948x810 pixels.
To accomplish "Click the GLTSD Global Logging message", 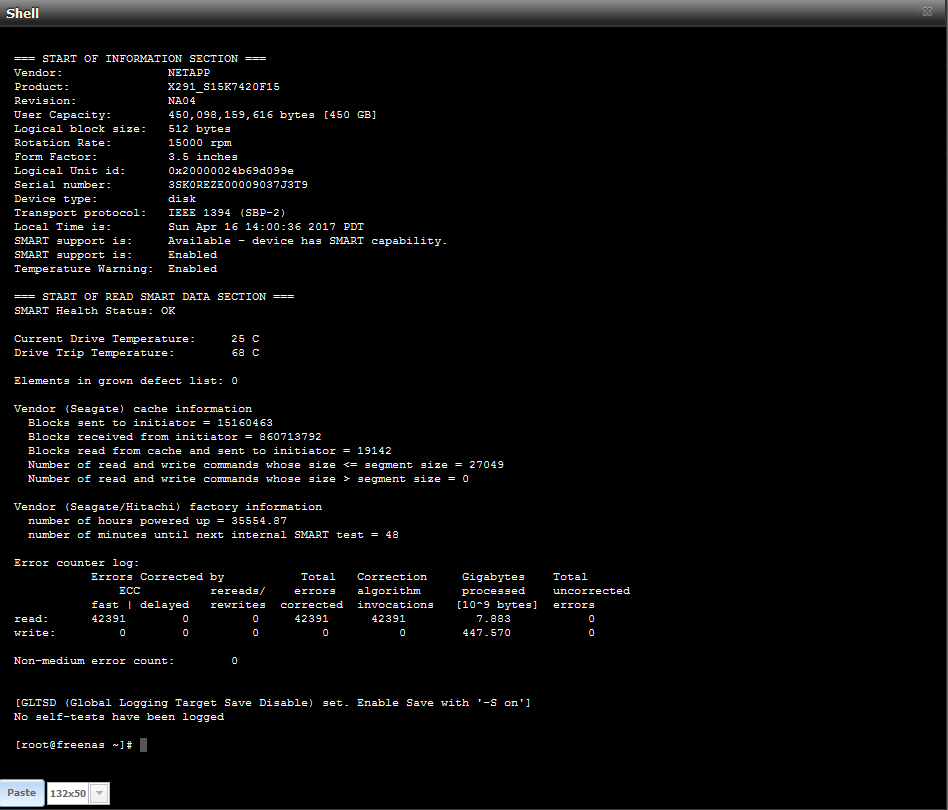I will pyautogui.click(x=272, y=702).
